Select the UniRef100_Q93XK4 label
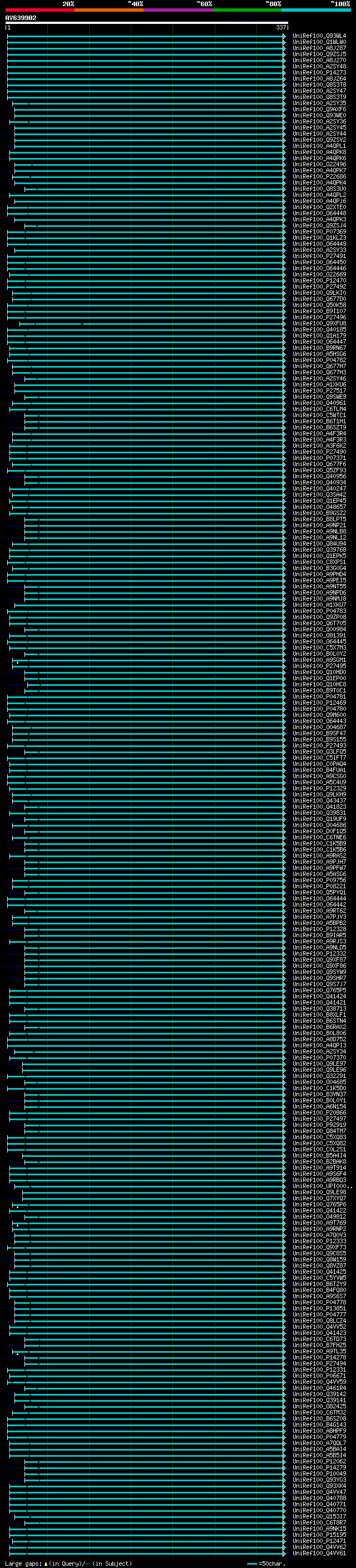 pyautogui.click(x=319, y=1486)
